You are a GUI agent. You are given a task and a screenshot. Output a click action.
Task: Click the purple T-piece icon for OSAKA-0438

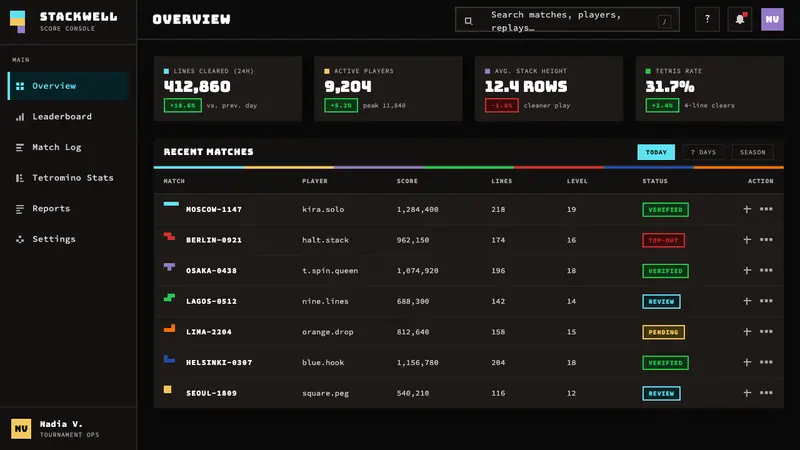click(169, 267)
